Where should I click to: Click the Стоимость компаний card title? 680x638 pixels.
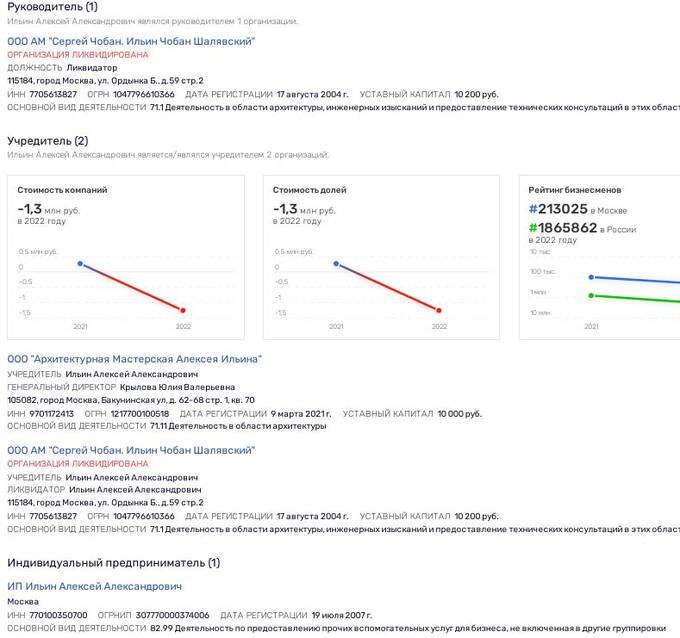pyautogui.click(x=63, y=190)
